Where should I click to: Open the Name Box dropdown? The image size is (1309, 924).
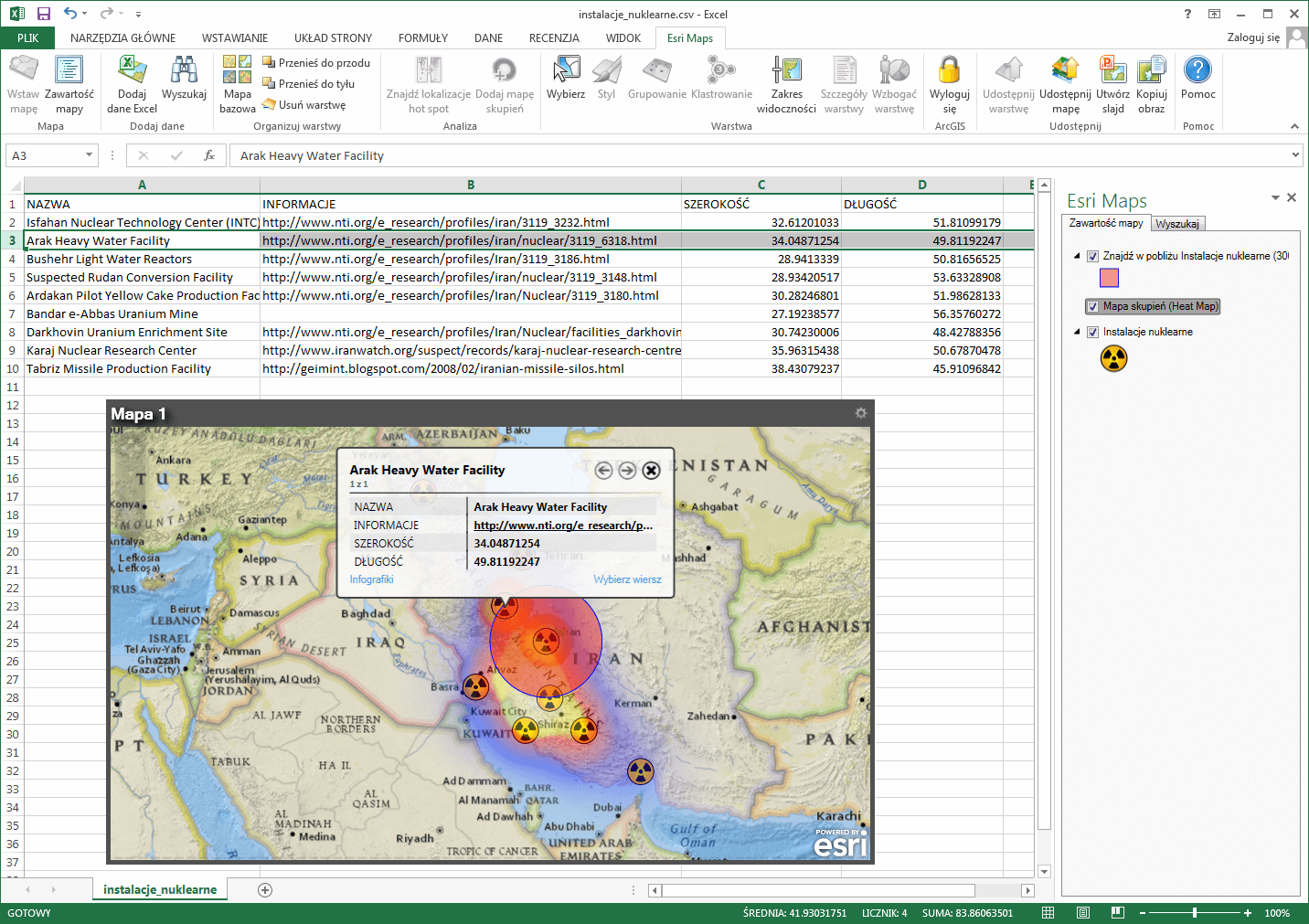click(89, 155)
